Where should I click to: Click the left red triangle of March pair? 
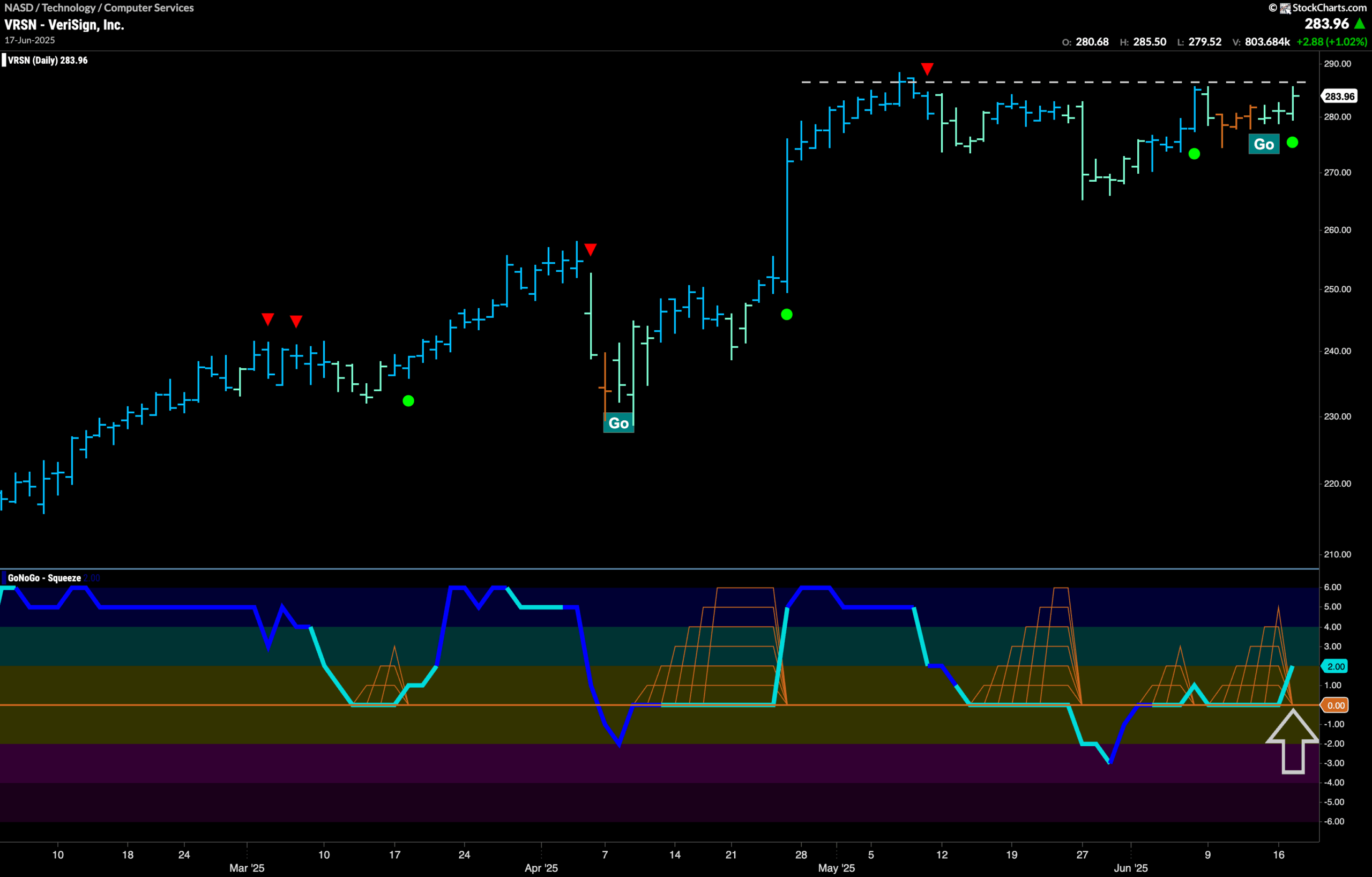point(267,319)
